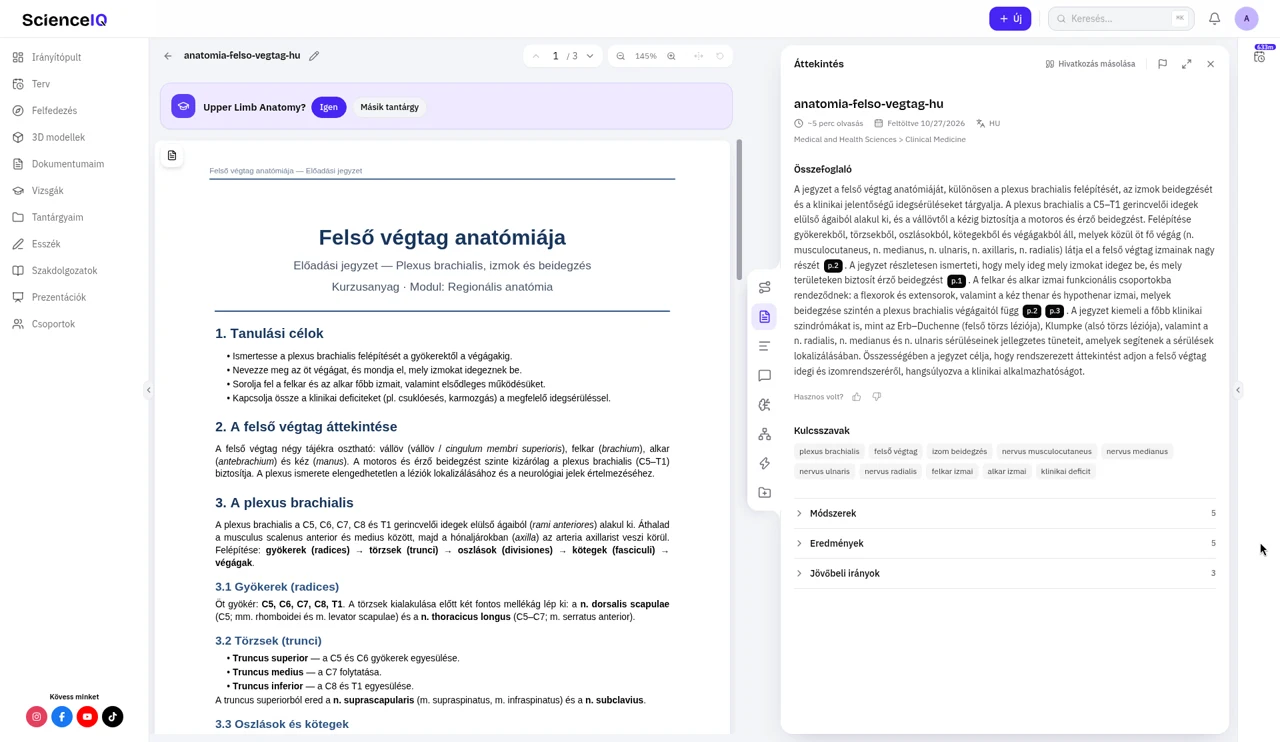Go to next page with down chevron
This screenshot has width=1280, height=742.
pos(590,56)
